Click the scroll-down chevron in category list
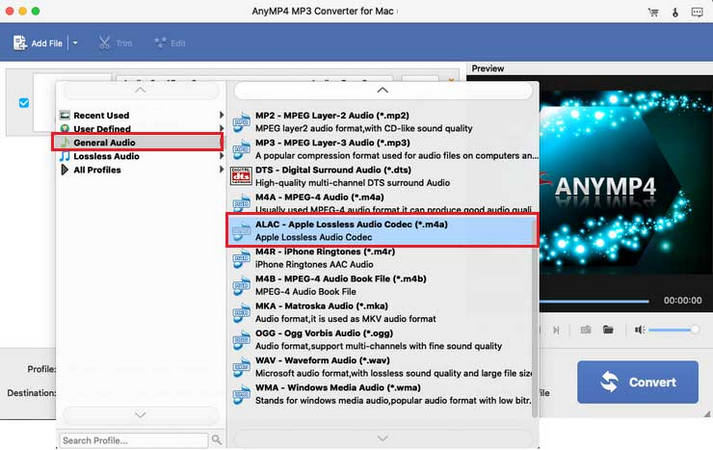Viewport: 713px width, 450px height. (x=141, y=415)
